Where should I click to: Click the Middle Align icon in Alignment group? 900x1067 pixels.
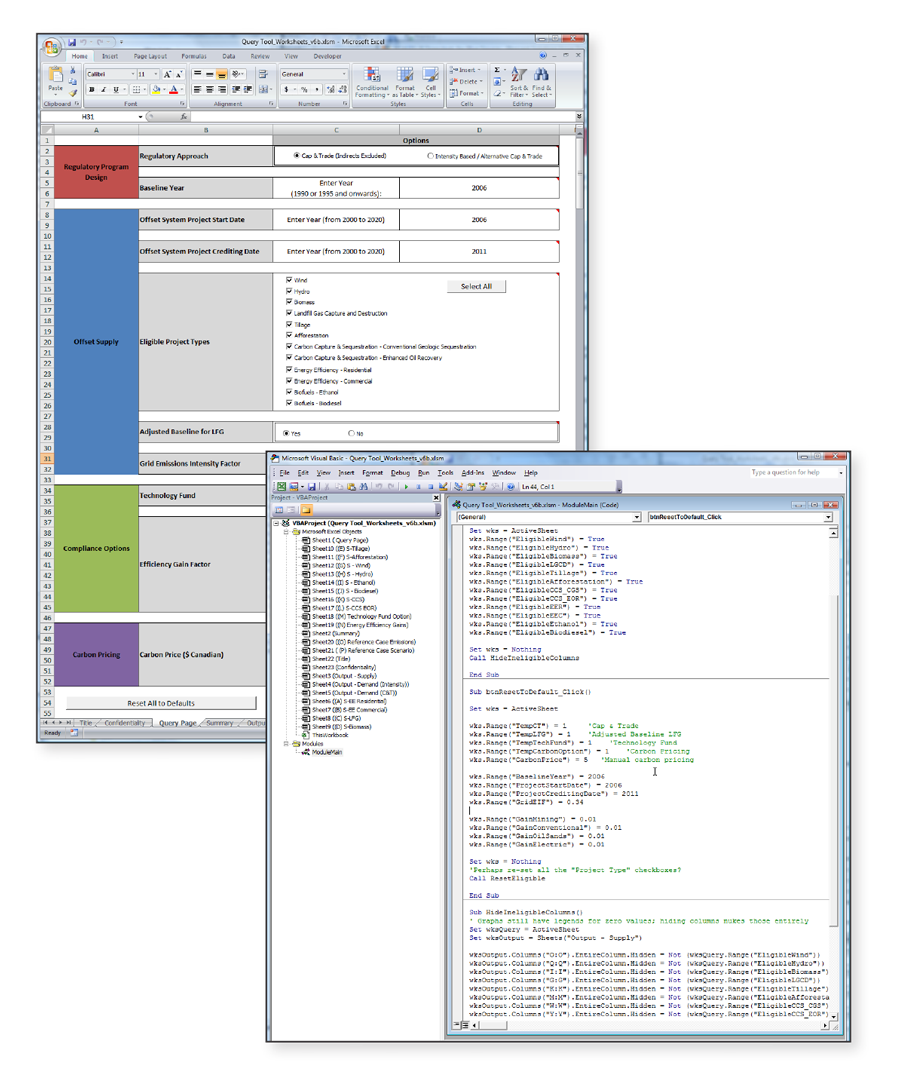[210, 74]
